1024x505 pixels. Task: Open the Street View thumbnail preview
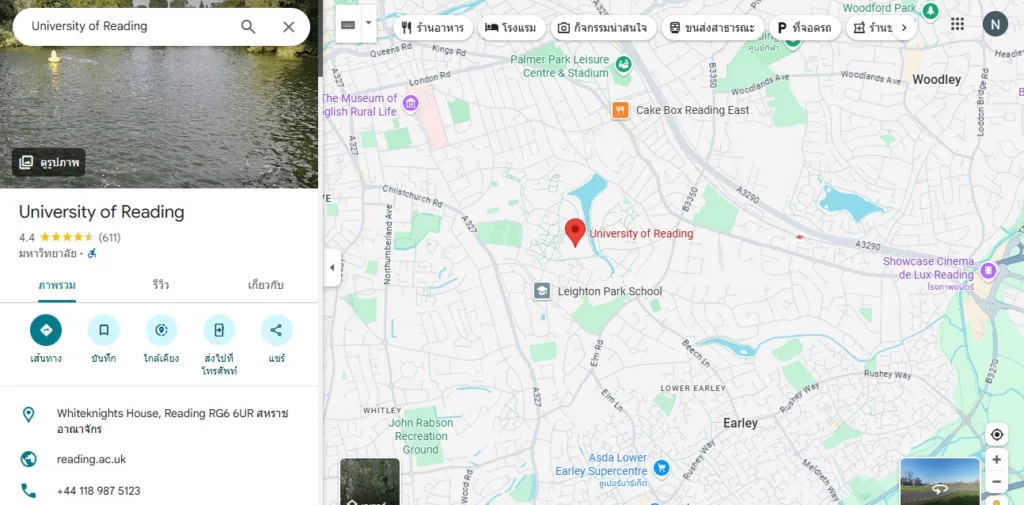(940, 481)
